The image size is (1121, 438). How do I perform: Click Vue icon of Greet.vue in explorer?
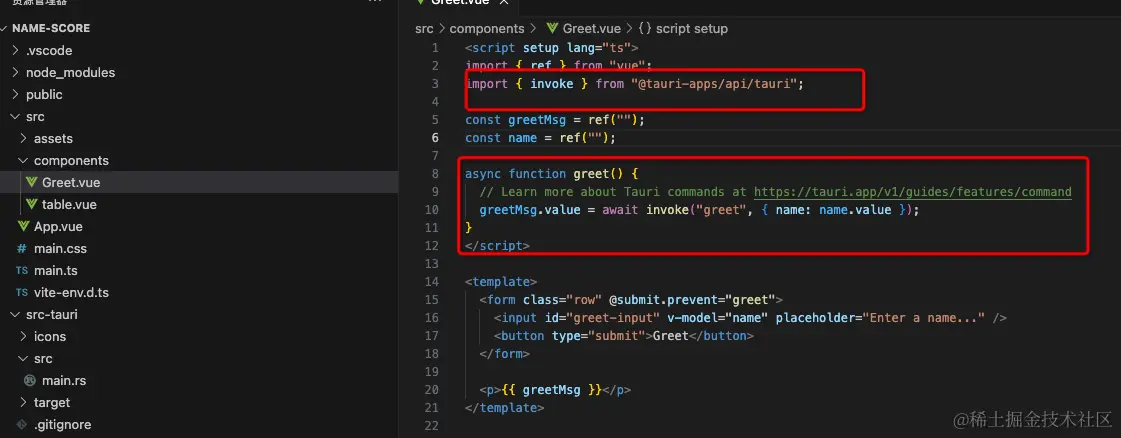pyautogui.click(x=31, y=183)
